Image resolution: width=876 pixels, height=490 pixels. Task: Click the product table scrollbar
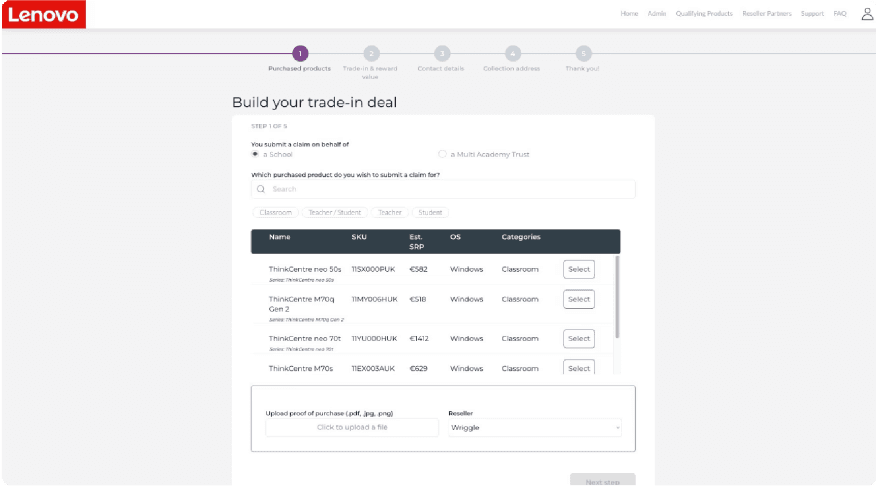click(617, 297)
